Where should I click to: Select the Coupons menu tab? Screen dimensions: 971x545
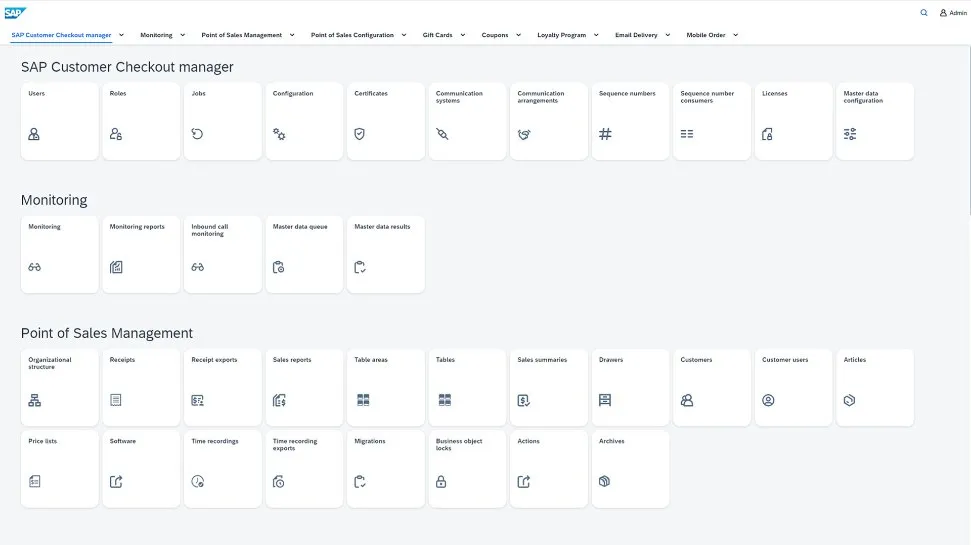pyautogui.click(x=495, y=35)
